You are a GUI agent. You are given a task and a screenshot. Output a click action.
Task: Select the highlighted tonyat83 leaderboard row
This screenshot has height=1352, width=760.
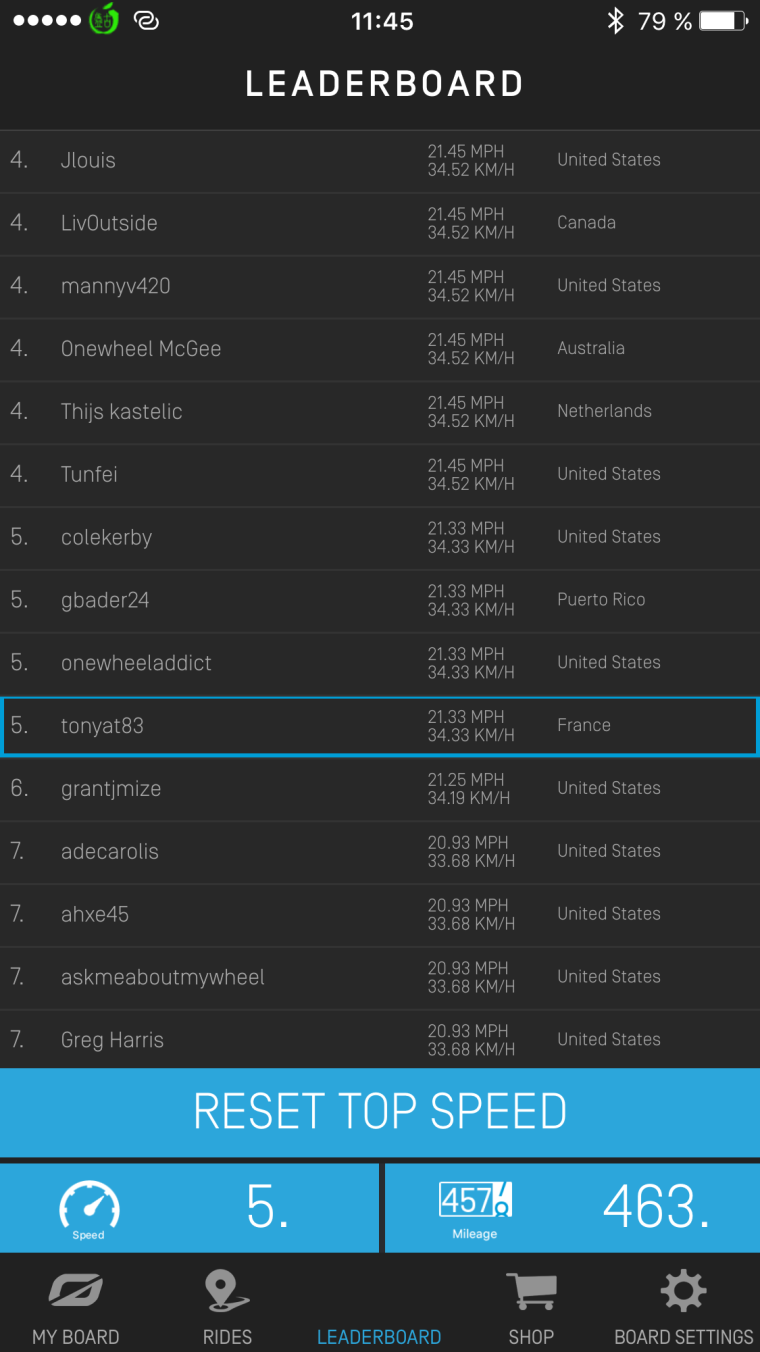coord(380,726)
